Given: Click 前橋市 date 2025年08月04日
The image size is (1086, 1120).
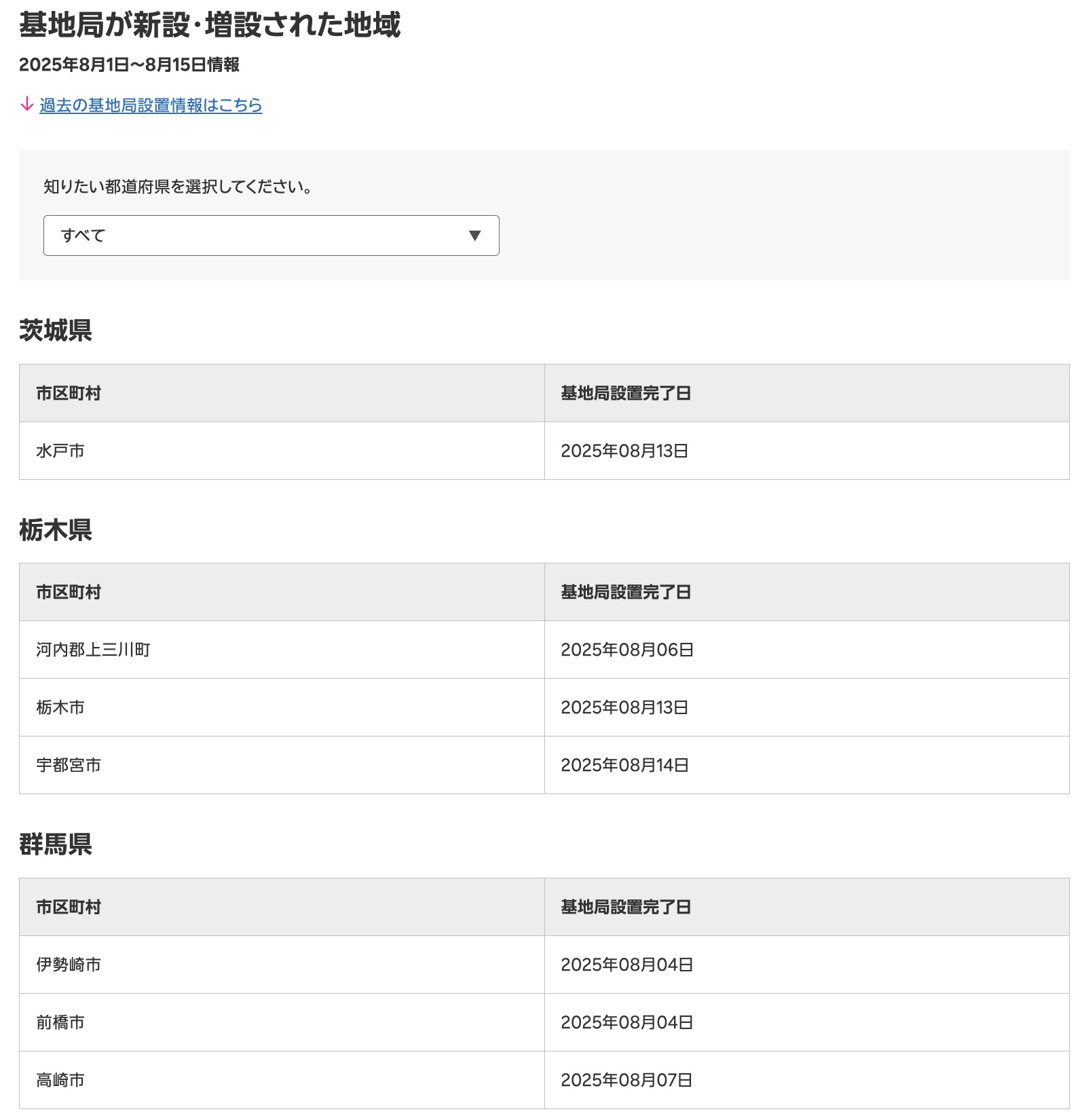Looking at the screenshot, I should (x=806, y=1022).
